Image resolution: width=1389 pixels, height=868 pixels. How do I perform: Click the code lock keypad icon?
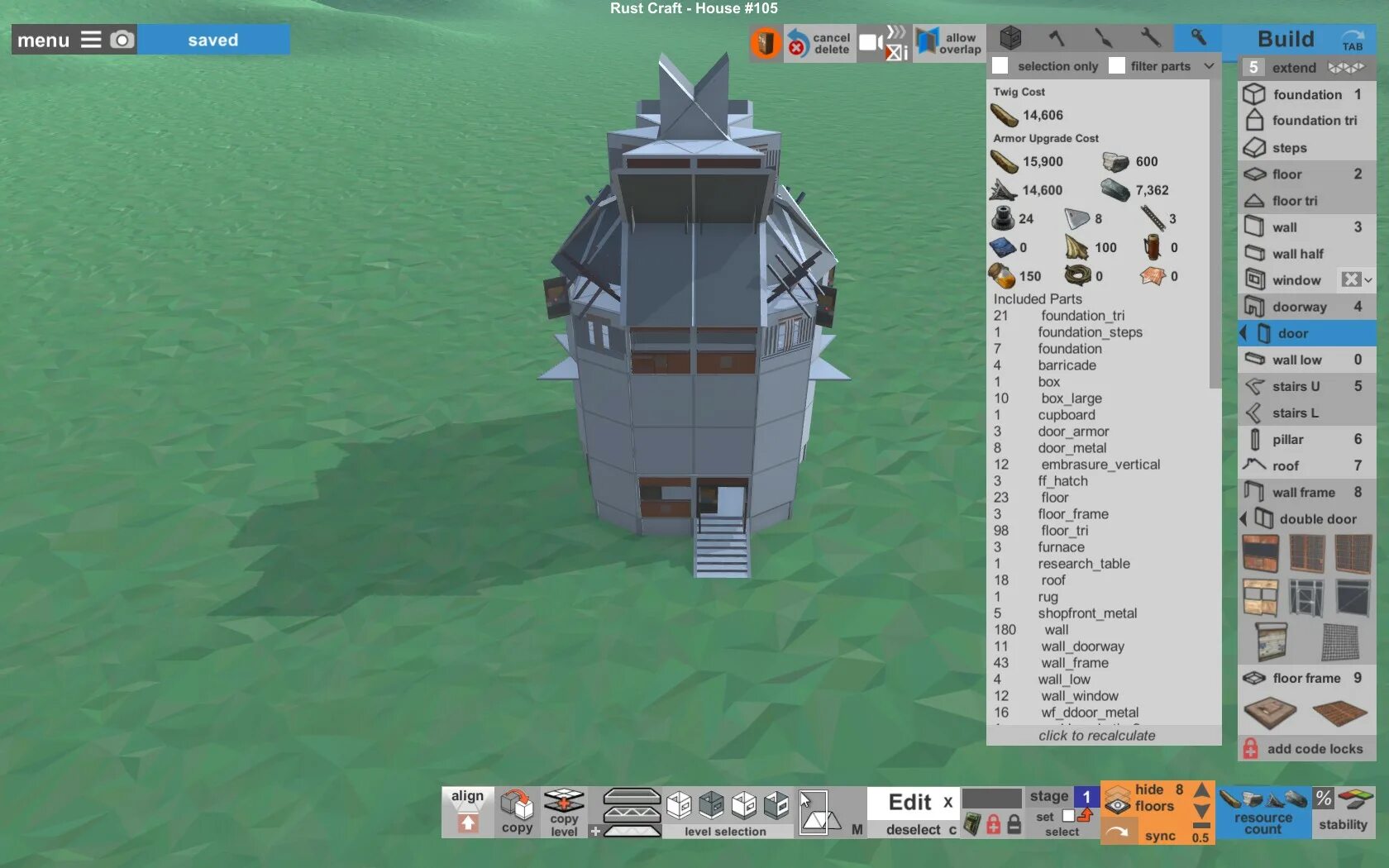click(972, 823)
